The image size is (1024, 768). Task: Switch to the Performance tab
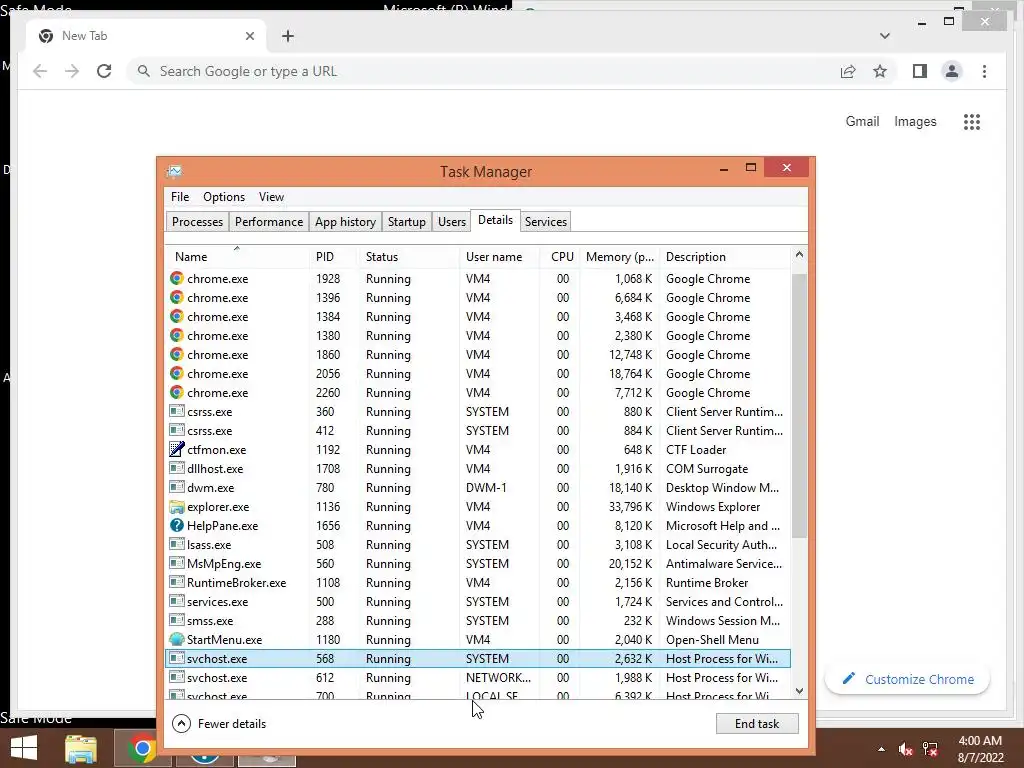(268, 221)
